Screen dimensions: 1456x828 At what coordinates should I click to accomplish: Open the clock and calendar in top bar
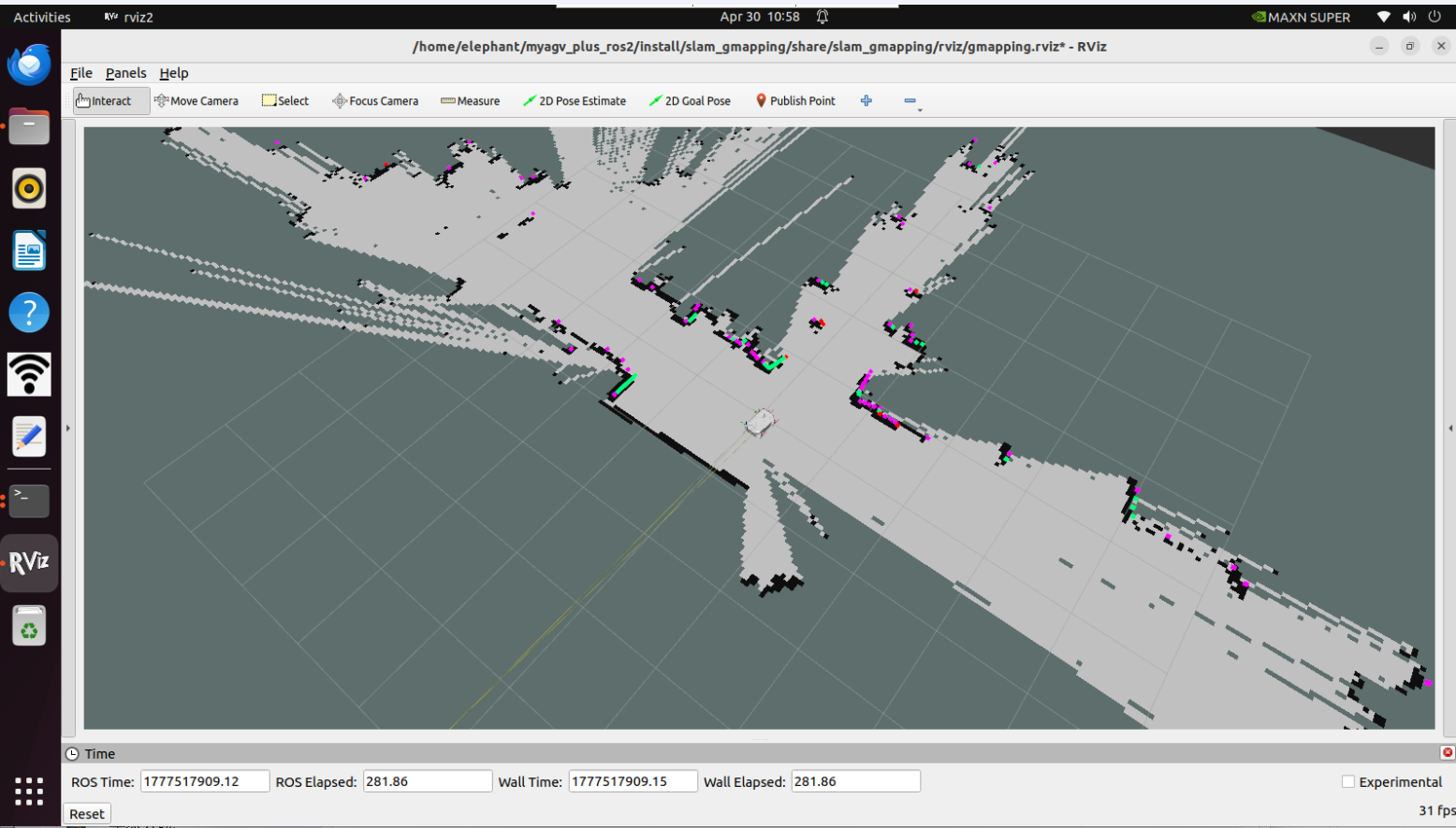[x=760, y=17]
